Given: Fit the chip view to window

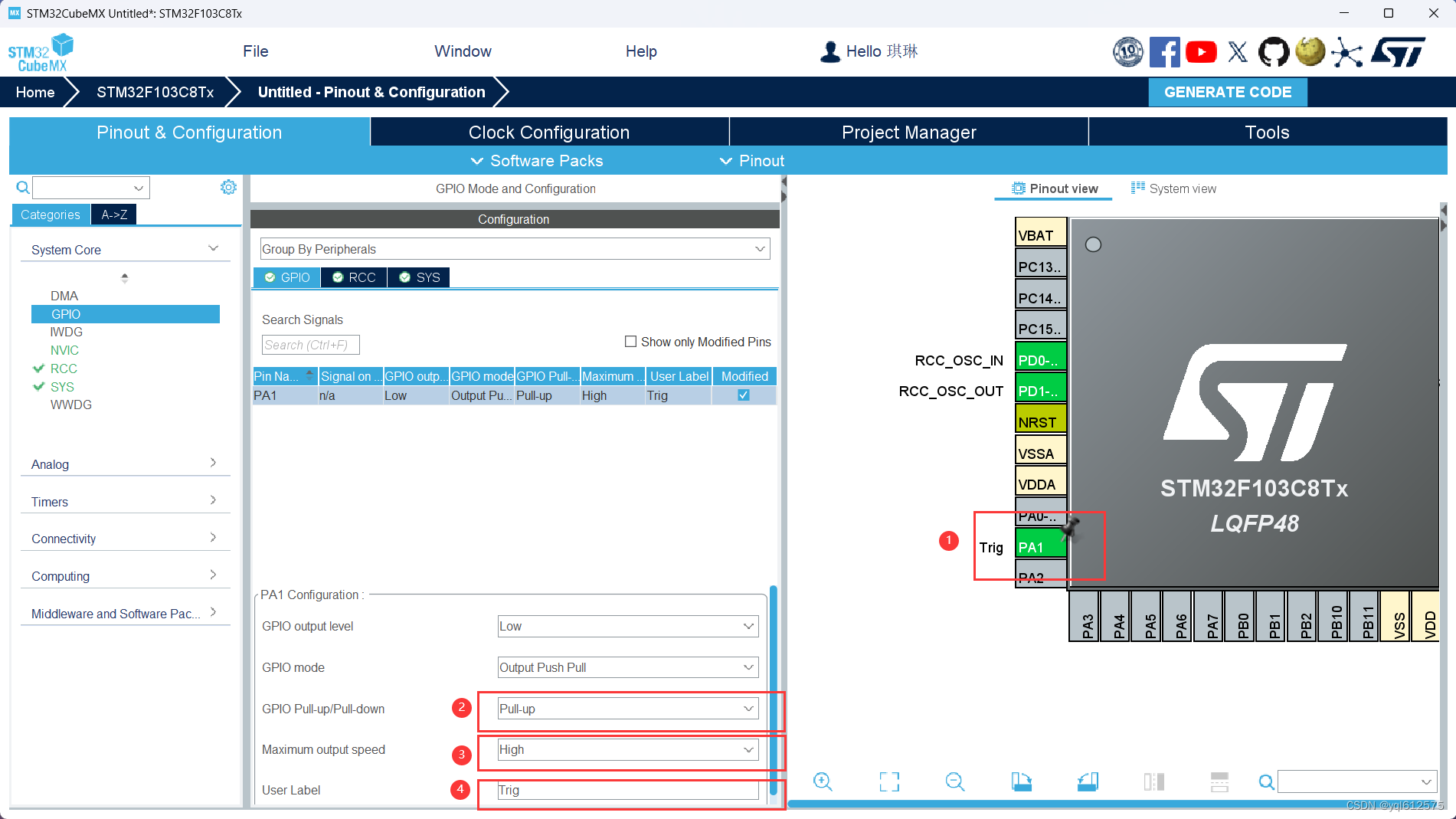Looking at the screenshot, I should tap(889, 781).
